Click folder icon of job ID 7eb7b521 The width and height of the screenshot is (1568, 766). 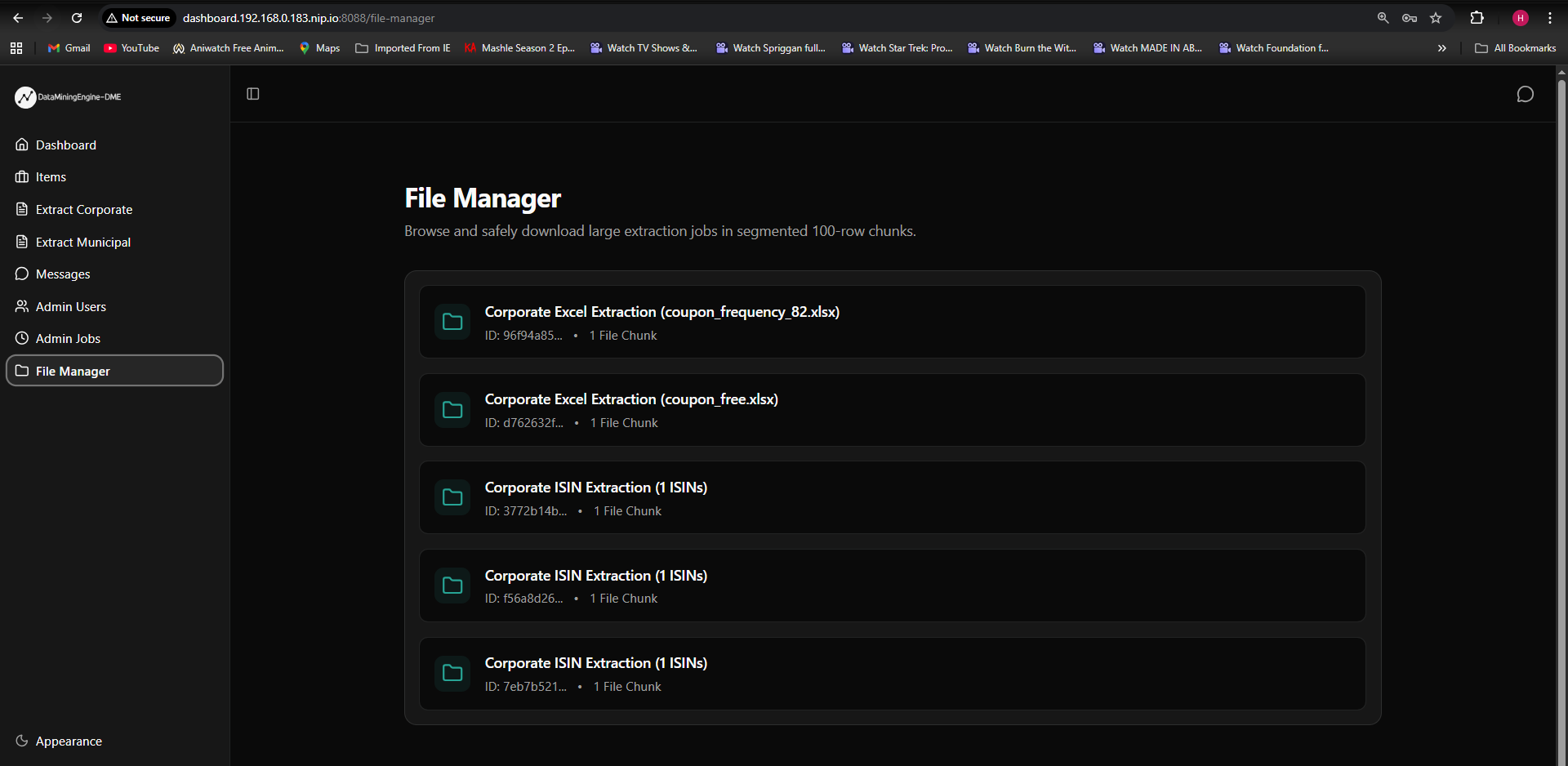pyautogui.click(x=452, y=673)
